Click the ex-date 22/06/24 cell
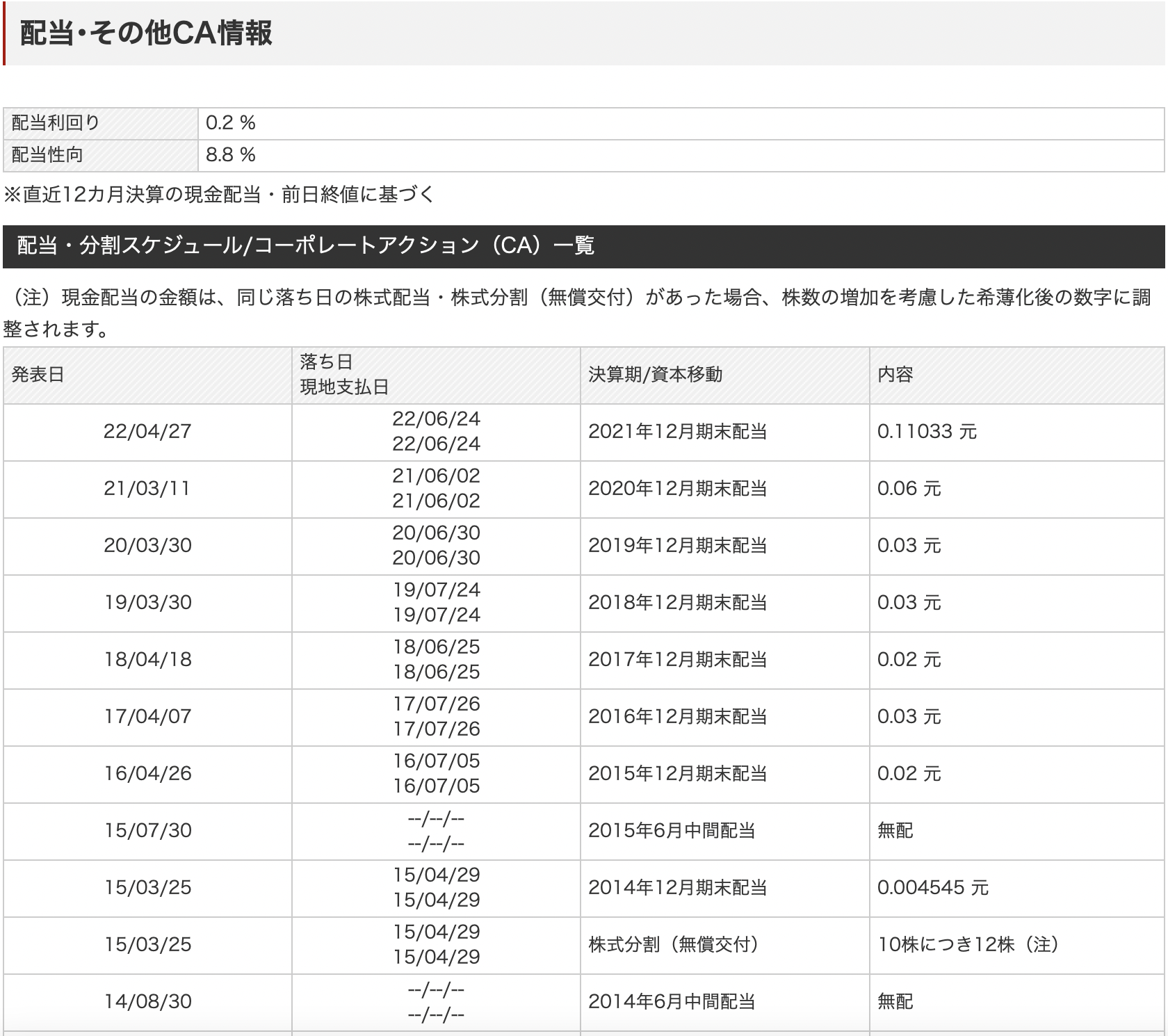1168x1036 pixels. pos(436,432)
